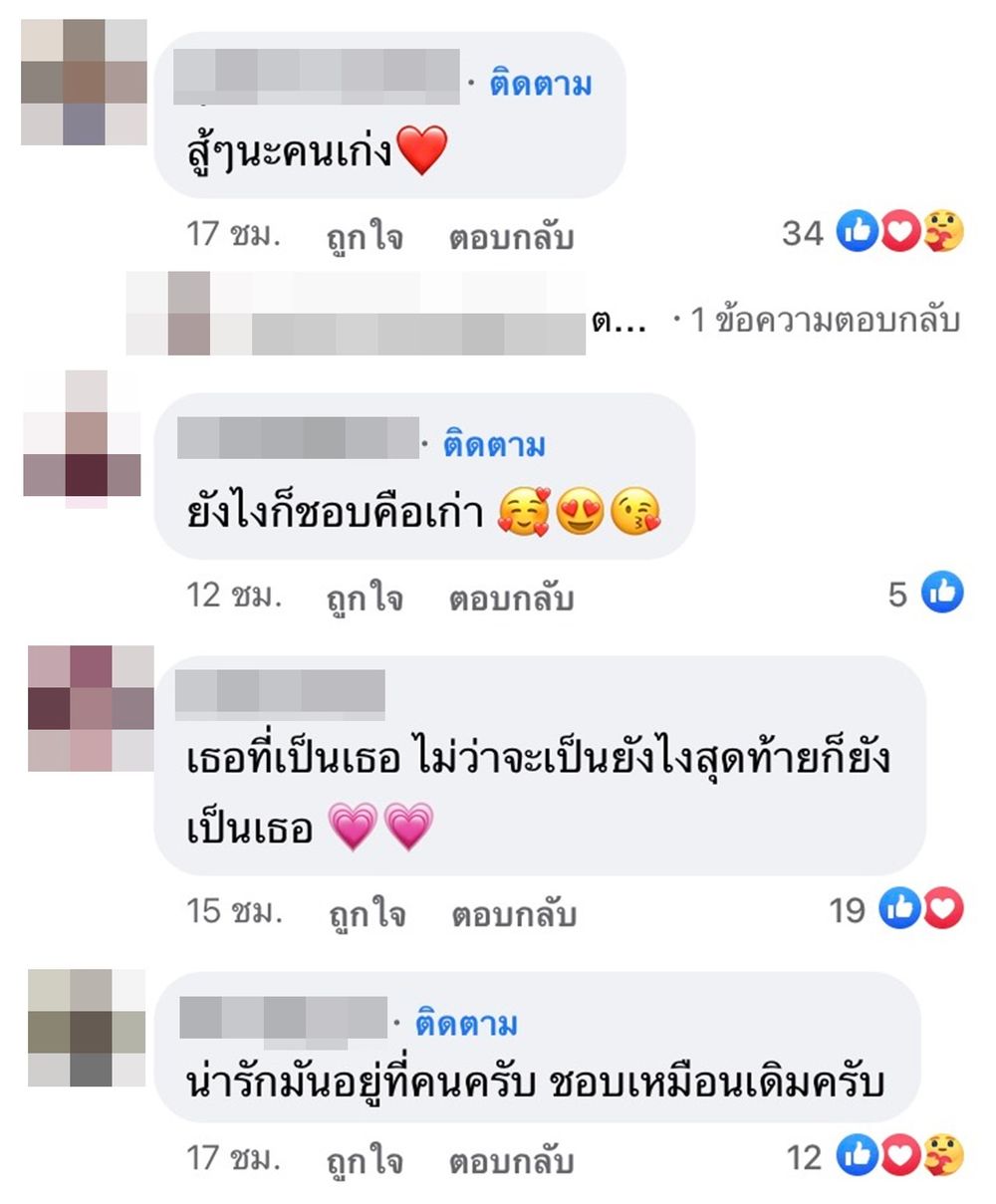
Task: Open the 15 ชม. comment timestamp
Action: coord(233,910)
